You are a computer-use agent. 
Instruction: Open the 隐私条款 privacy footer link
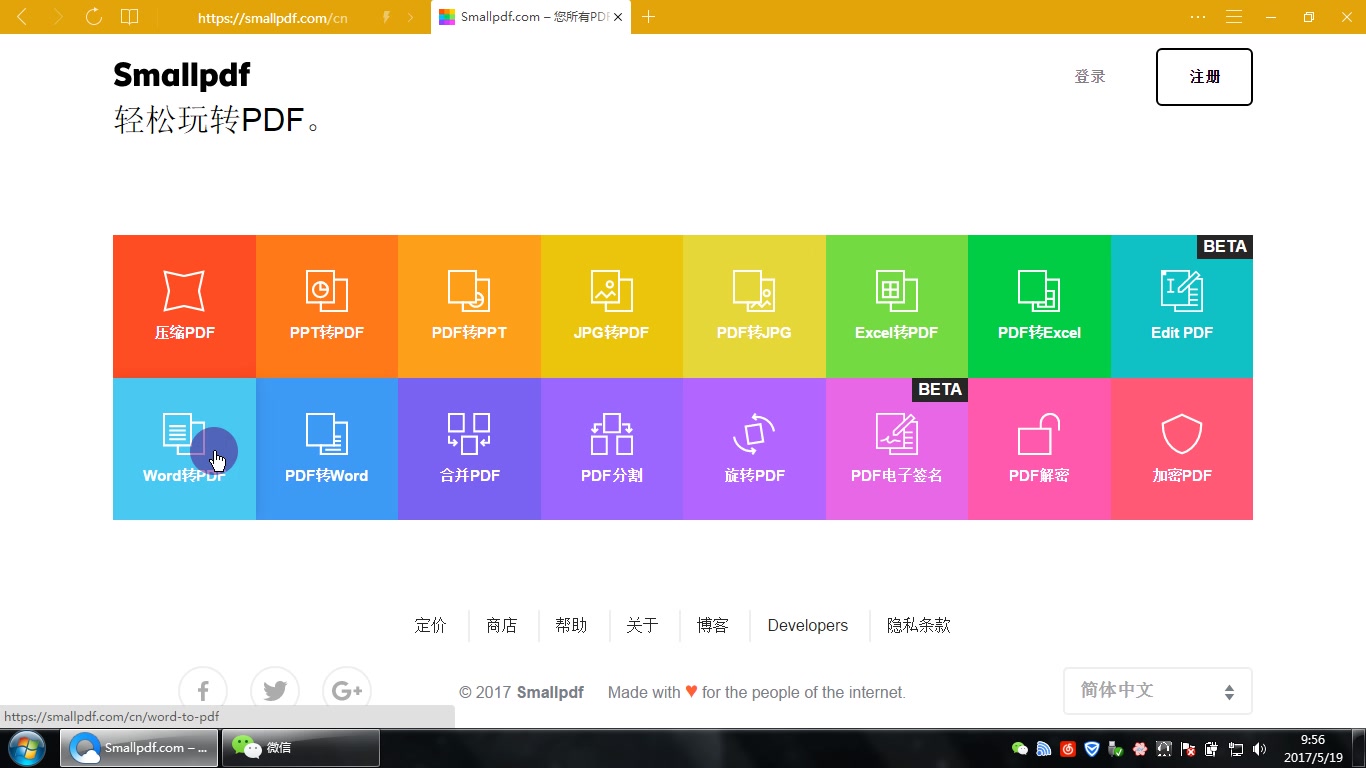(919, 625)
